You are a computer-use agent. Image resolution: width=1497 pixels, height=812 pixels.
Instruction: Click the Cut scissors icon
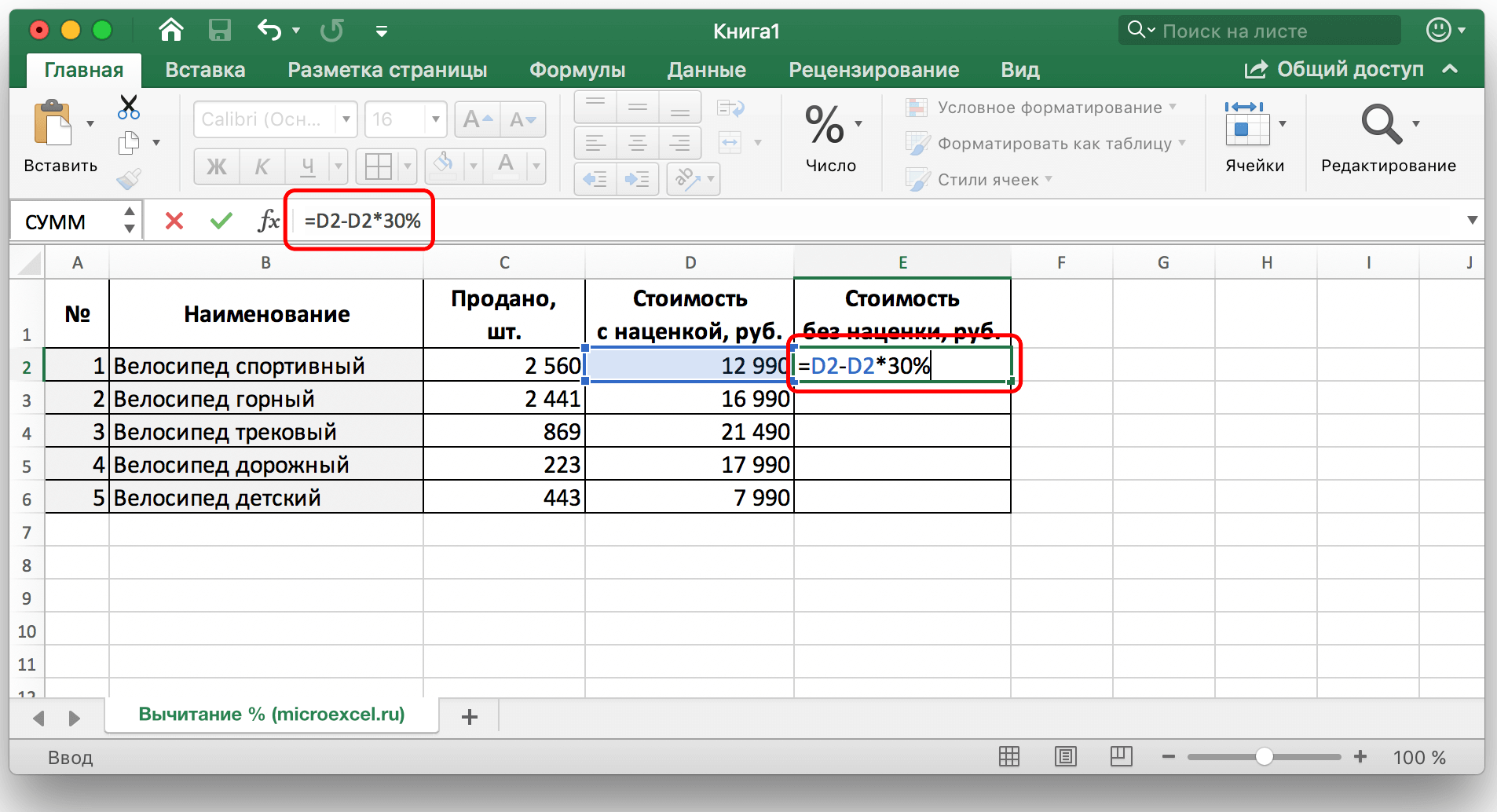tap(129, 107)
